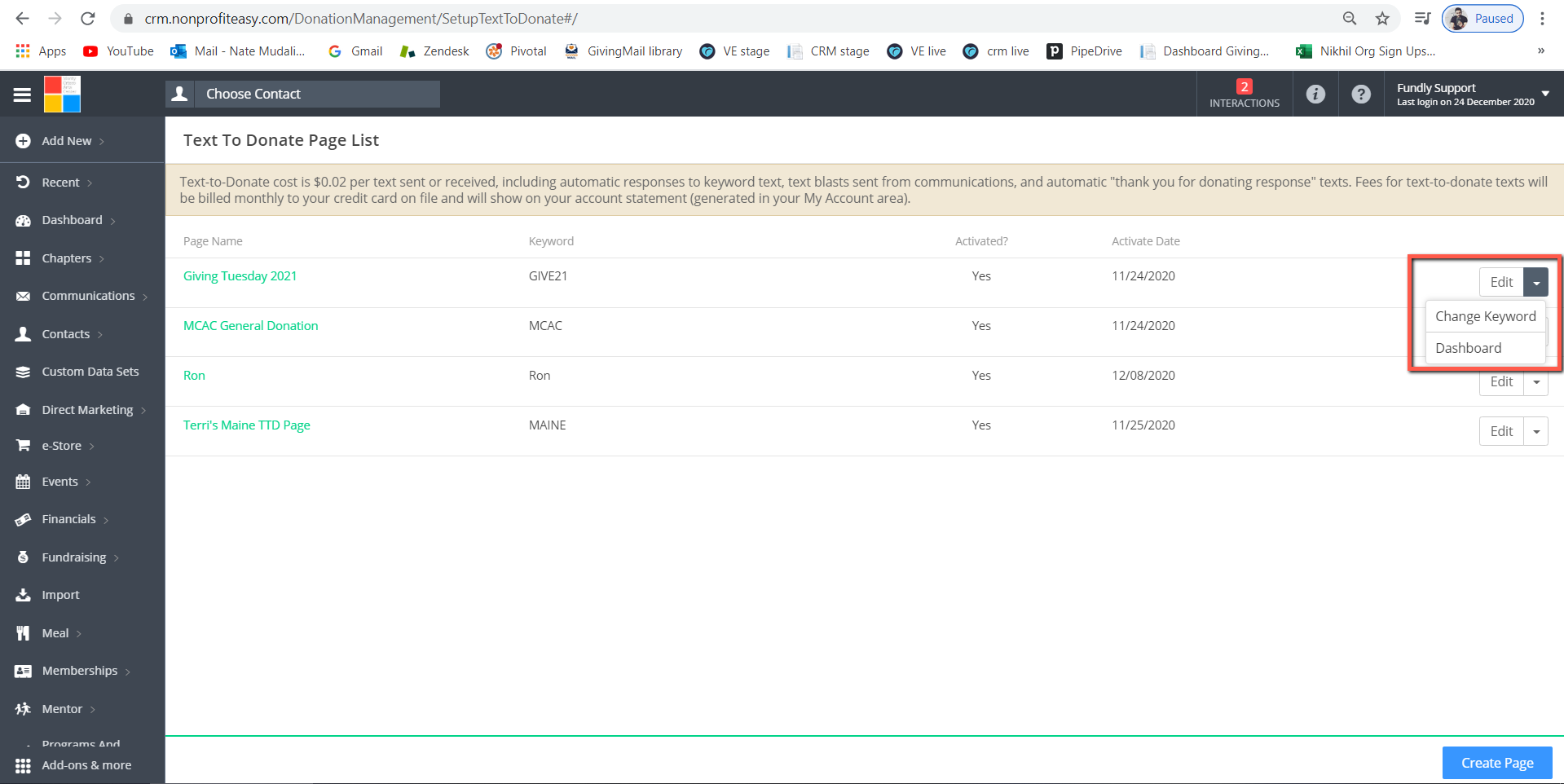Click Edit button in the Ron row
The width and height of the screenshot is (1564, 784).
click(1501, 381)
